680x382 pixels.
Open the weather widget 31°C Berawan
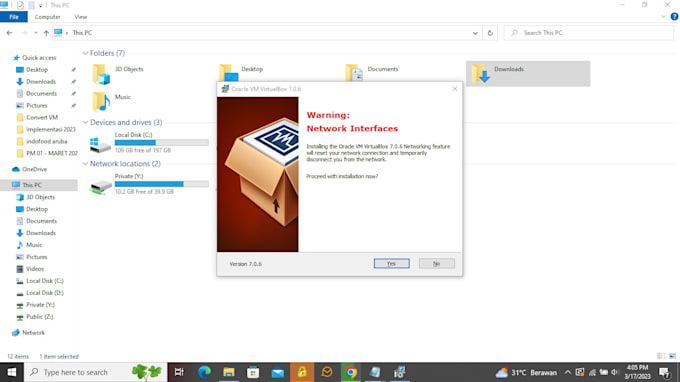(526, 372)
